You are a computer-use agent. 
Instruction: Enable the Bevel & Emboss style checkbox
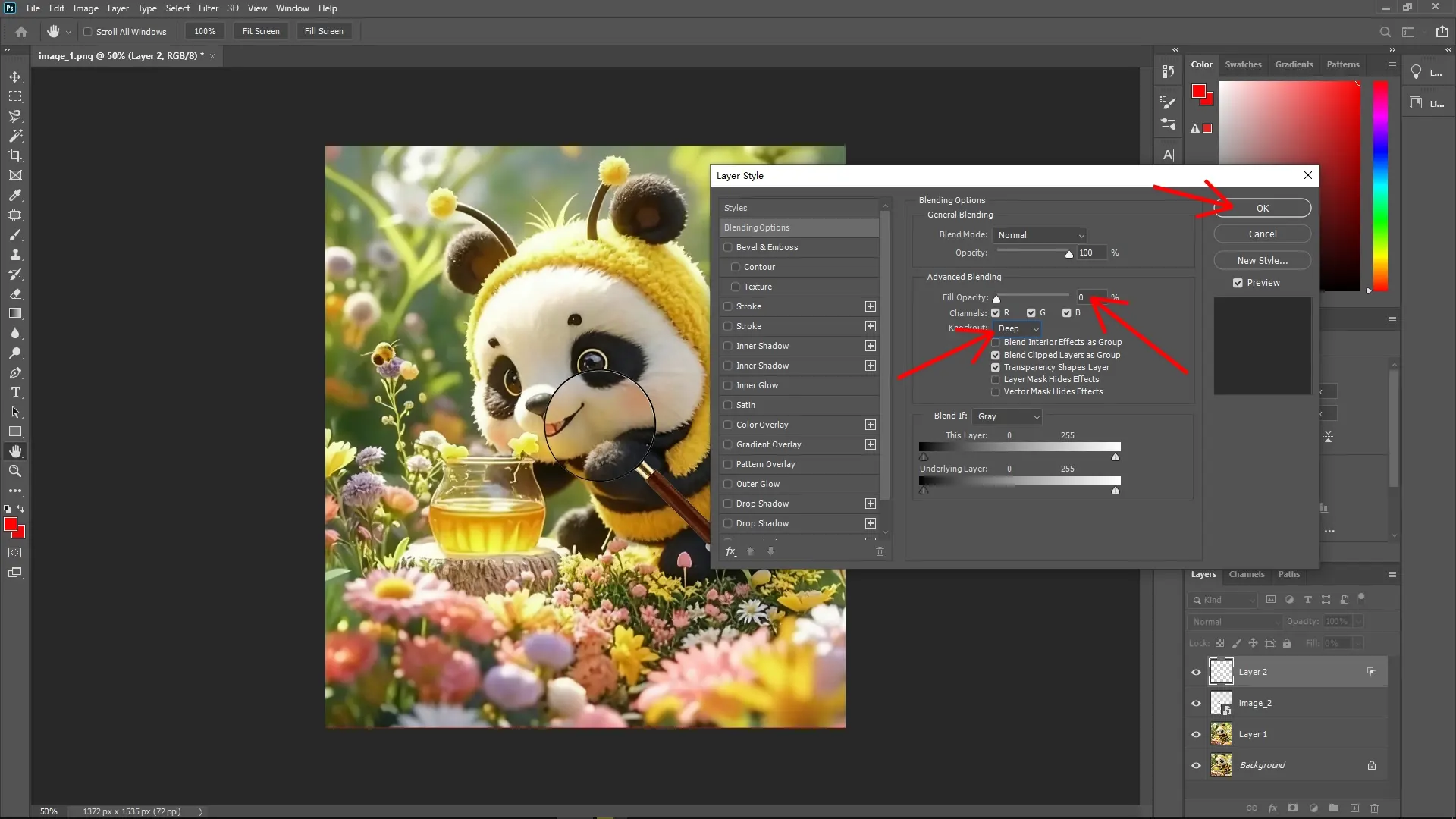pos(729,247)
